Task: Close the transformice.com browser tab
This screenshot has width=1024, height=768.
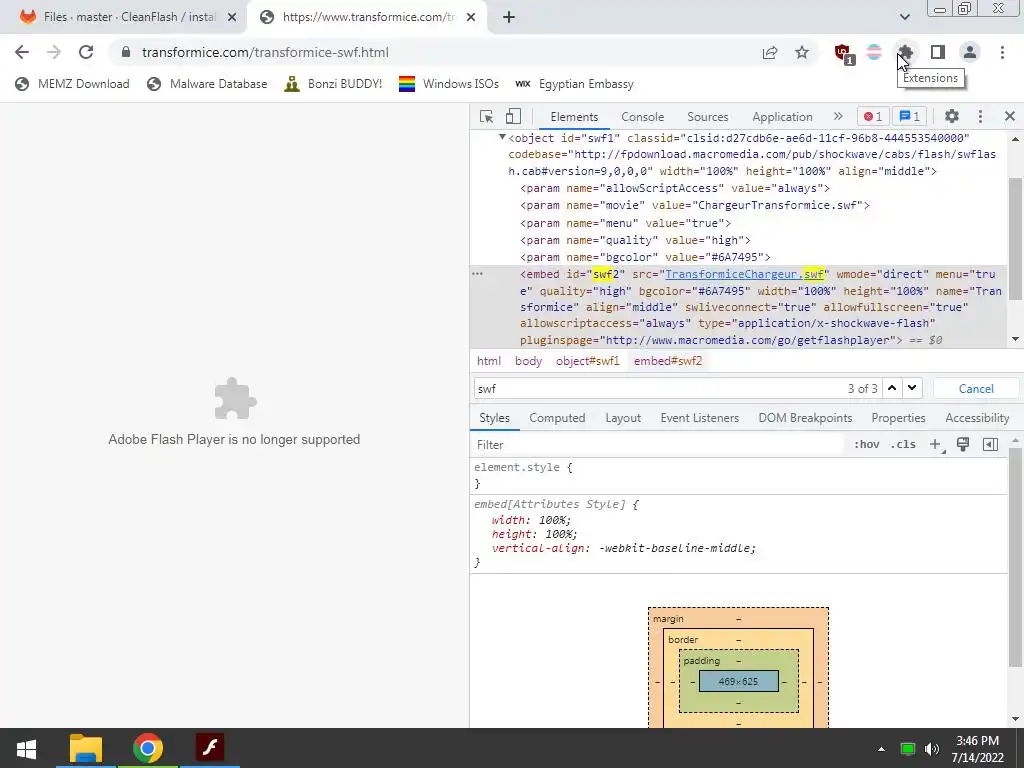Action: [x=471, y=18]
